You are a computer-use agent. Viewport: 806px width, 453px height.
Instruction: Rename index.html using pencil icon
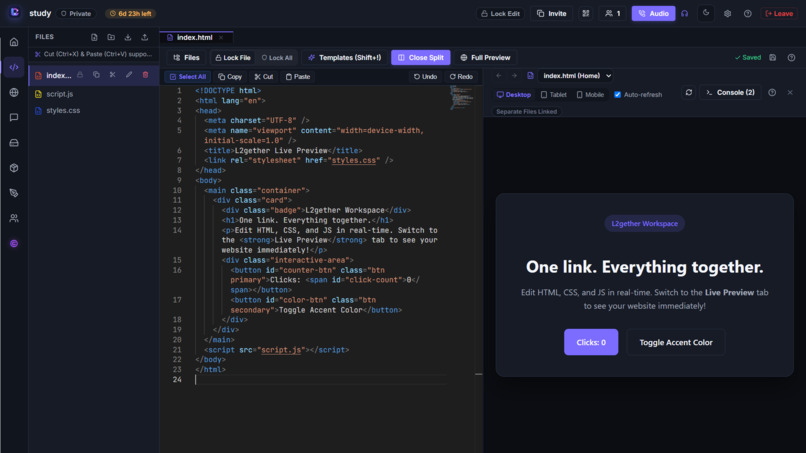coord(129,75)
